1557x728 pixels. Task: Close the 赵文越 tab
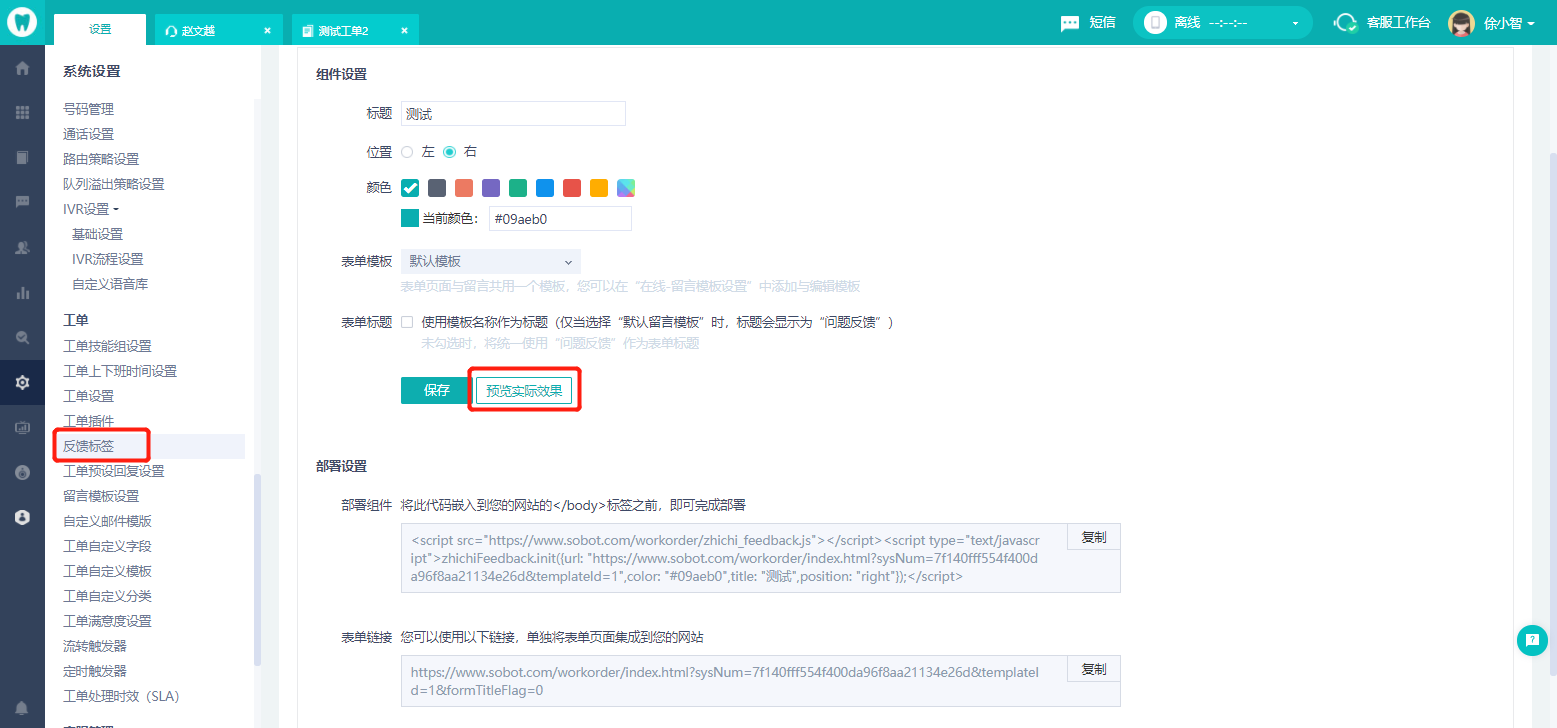(267, 31)
